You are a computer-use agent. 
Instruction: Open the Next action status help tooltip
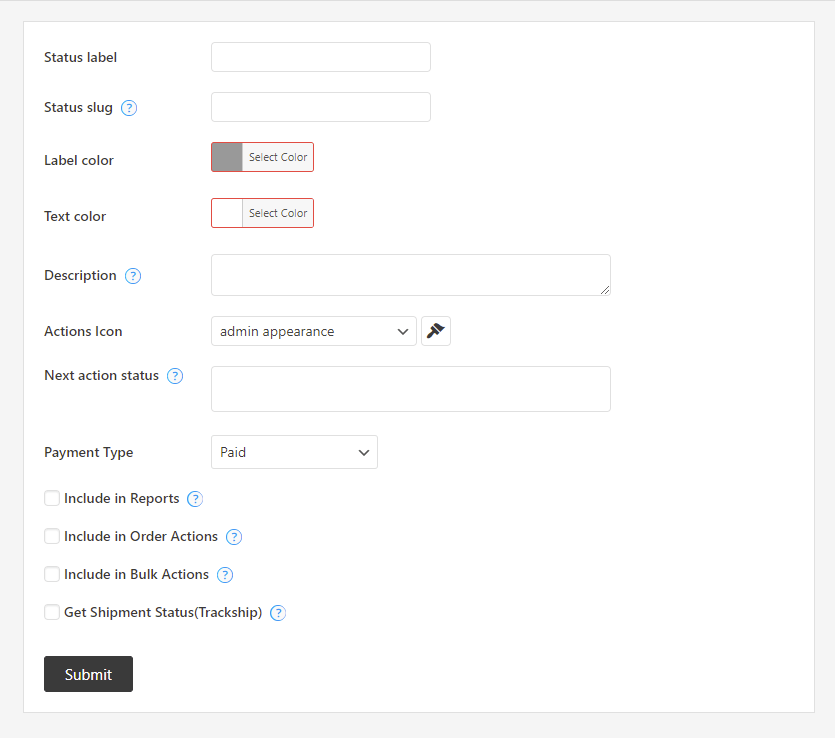coord(175,376)
